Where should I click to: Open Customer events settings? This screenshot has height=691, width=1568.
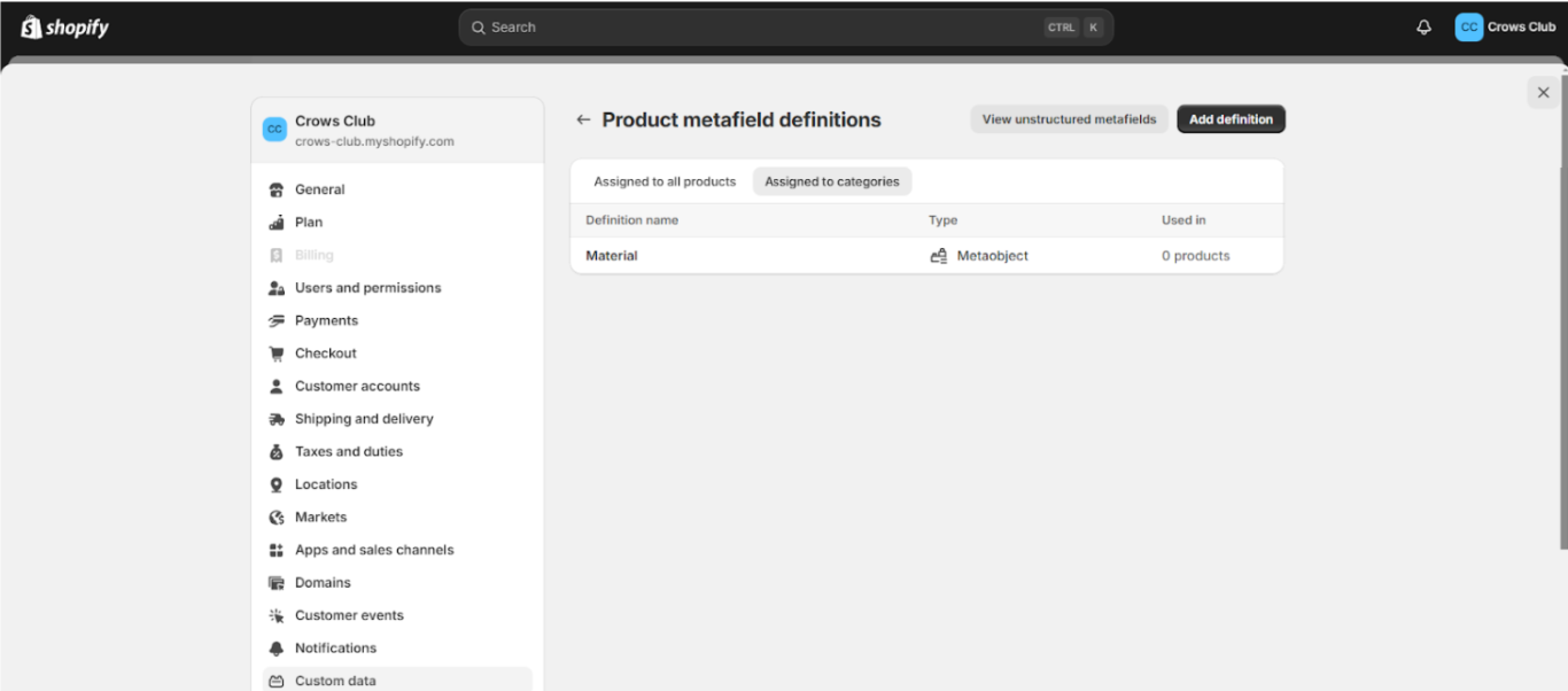coord(397,616)
